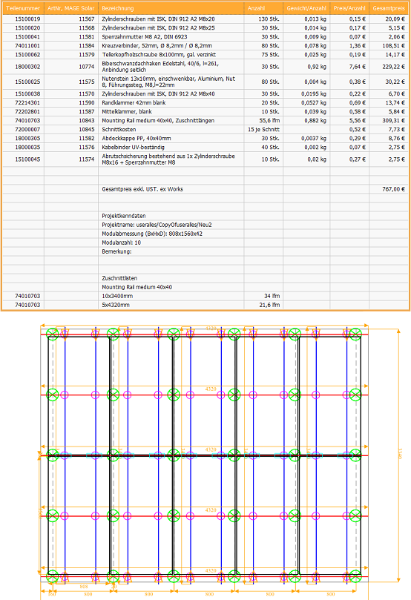The height and width of the screenshot is (600, 411).
Task: Select the Nutenstein 13x10mm description cell
Action: point(171,82)
